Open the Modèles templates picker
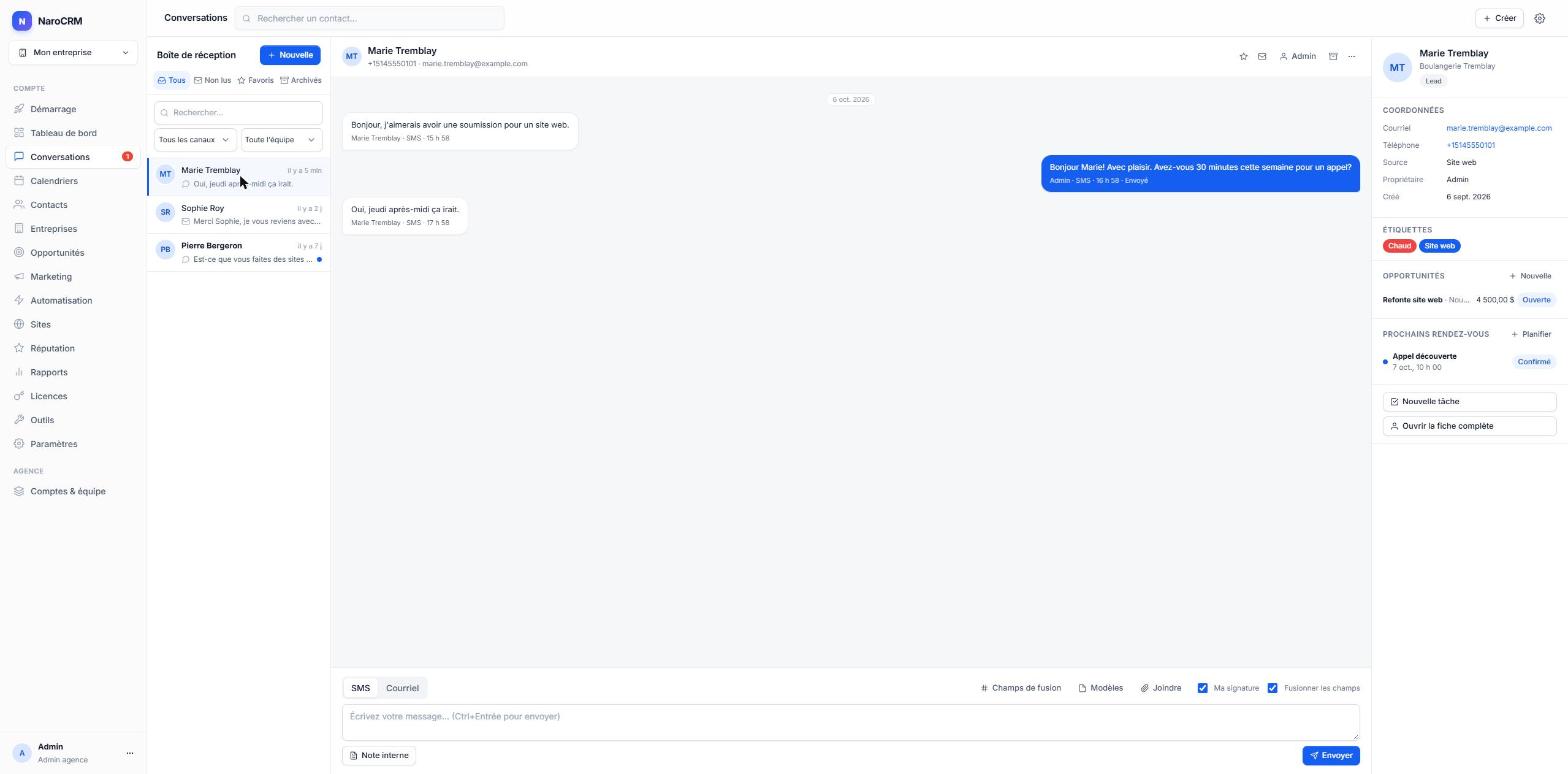The height and width of the screenshot is (774, 1568). pos(1101,688)
